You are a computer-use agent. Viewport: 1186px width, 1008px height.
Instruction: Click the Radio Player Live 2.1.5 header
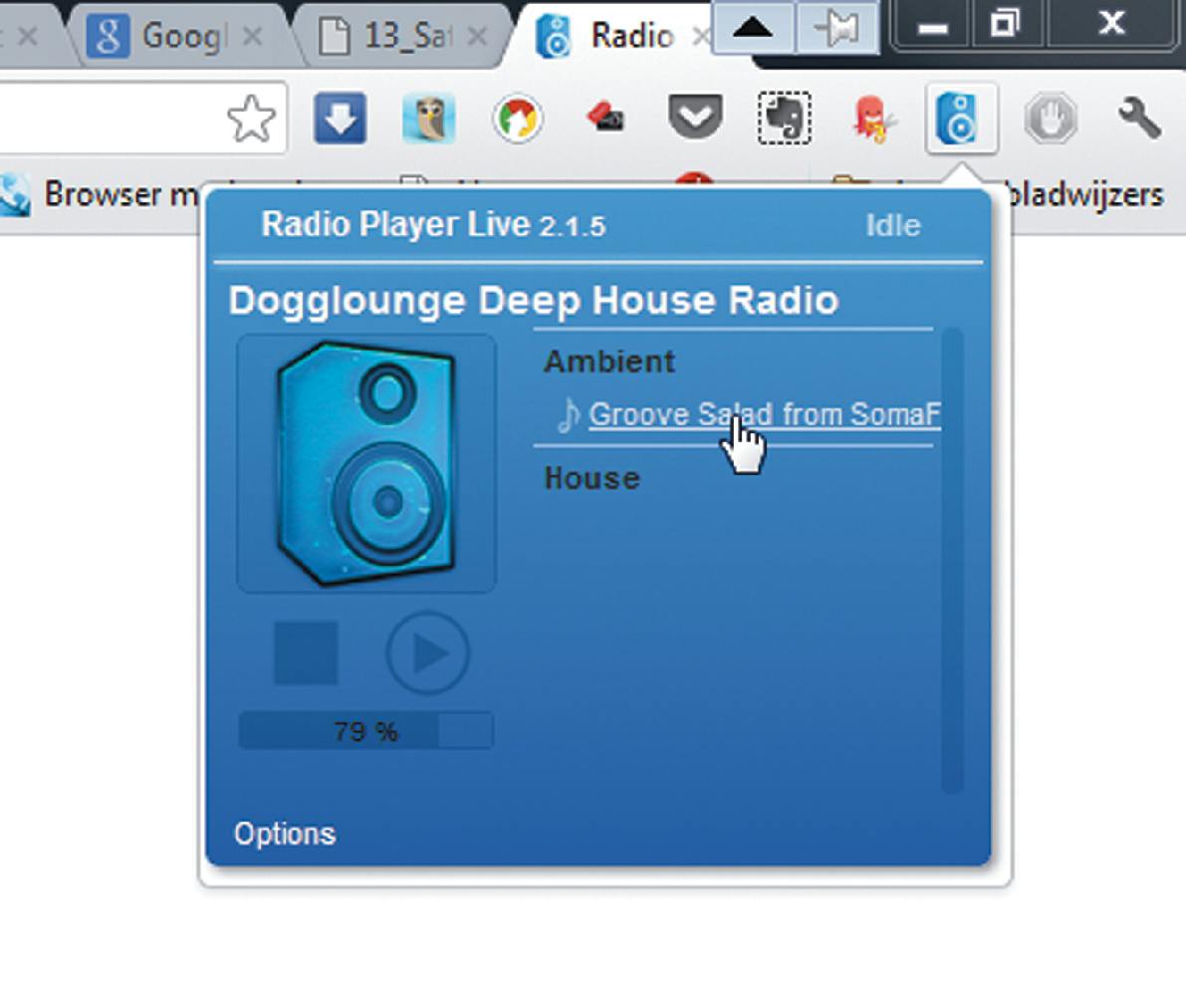coord(433,225)
